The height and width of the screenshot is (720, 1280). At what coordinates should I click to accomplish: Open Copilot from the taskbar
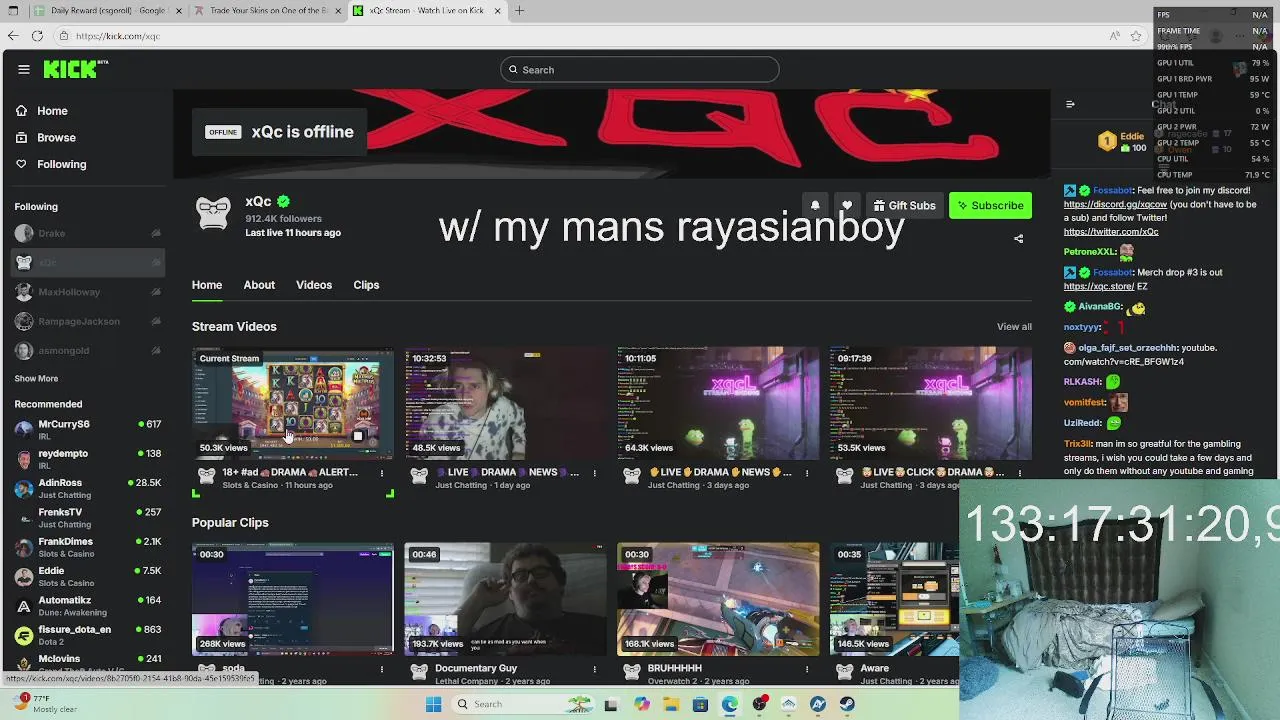tap(642, 704)
